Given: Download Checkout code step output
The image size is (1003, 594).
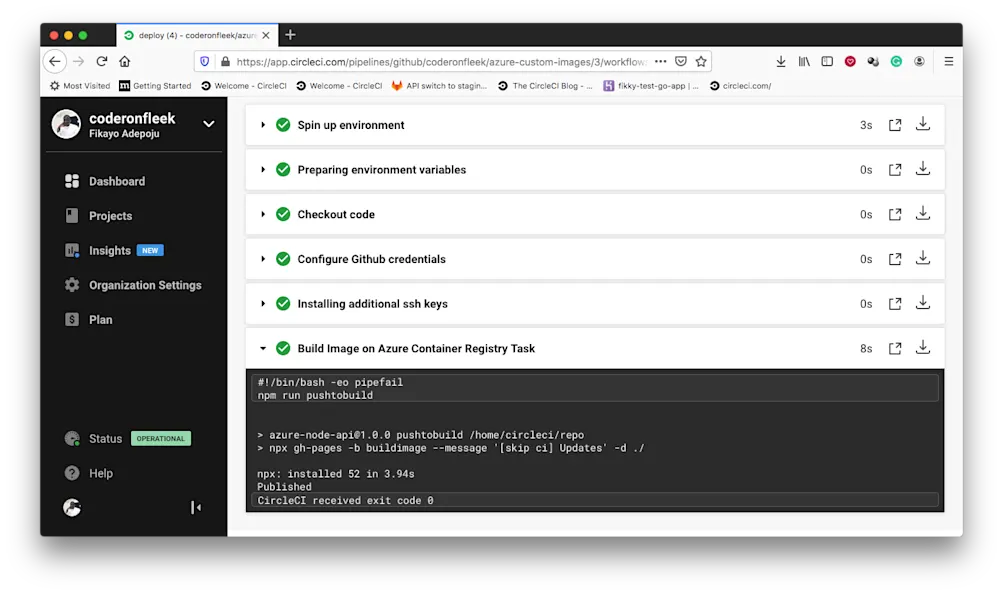Looking at the screenshot, I should 922,213.
